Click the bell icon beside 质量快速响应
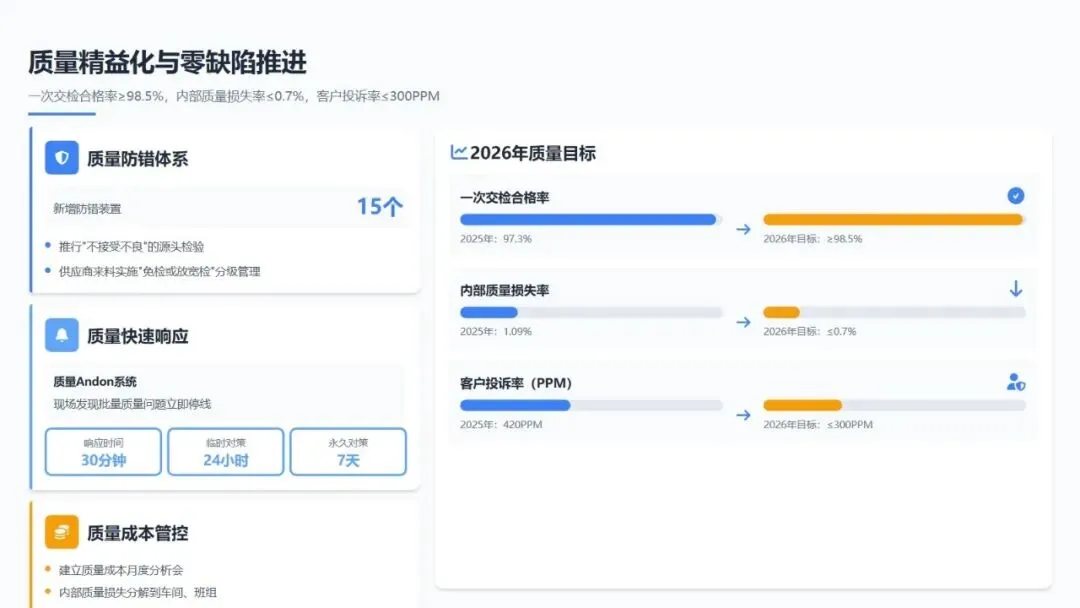 [x=62, y=336]
